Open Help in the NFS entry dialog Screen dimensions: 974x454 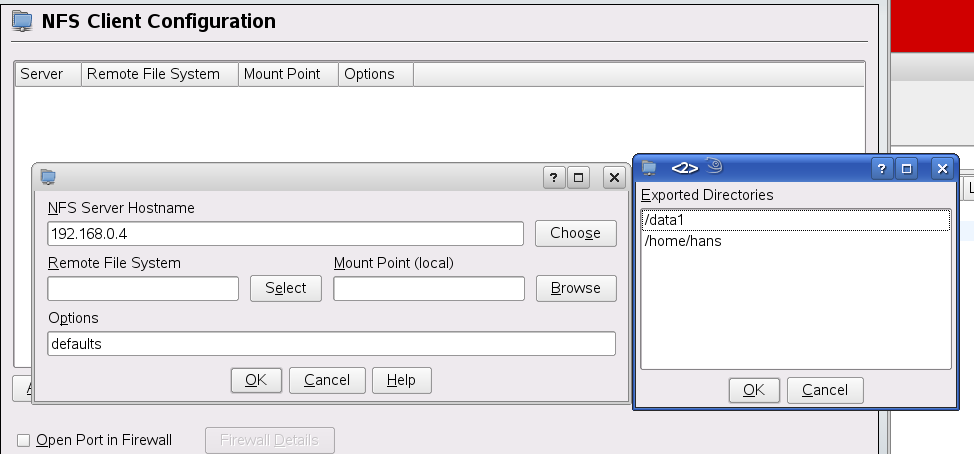[401, 380]
